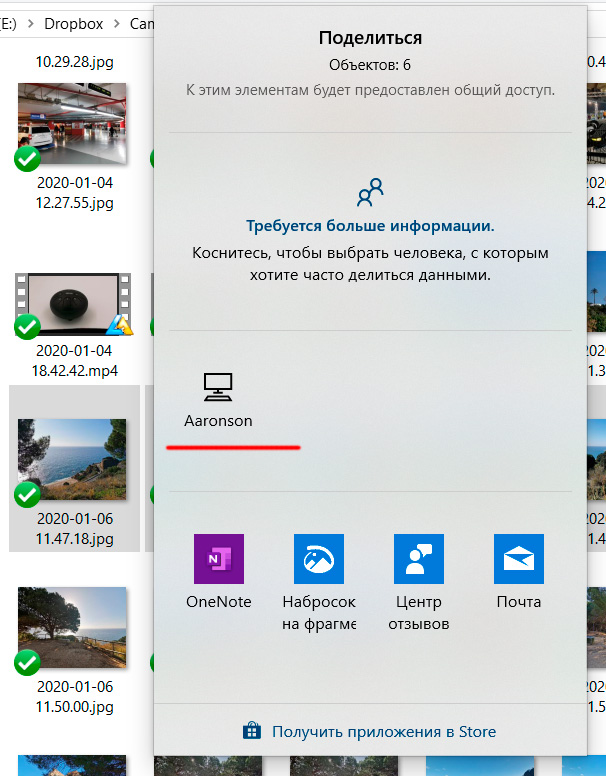The height and width of the screenshot is (776, 606).
Task: Choose the Aaronson nearby computer icon
Action: (x=218, y=385)
